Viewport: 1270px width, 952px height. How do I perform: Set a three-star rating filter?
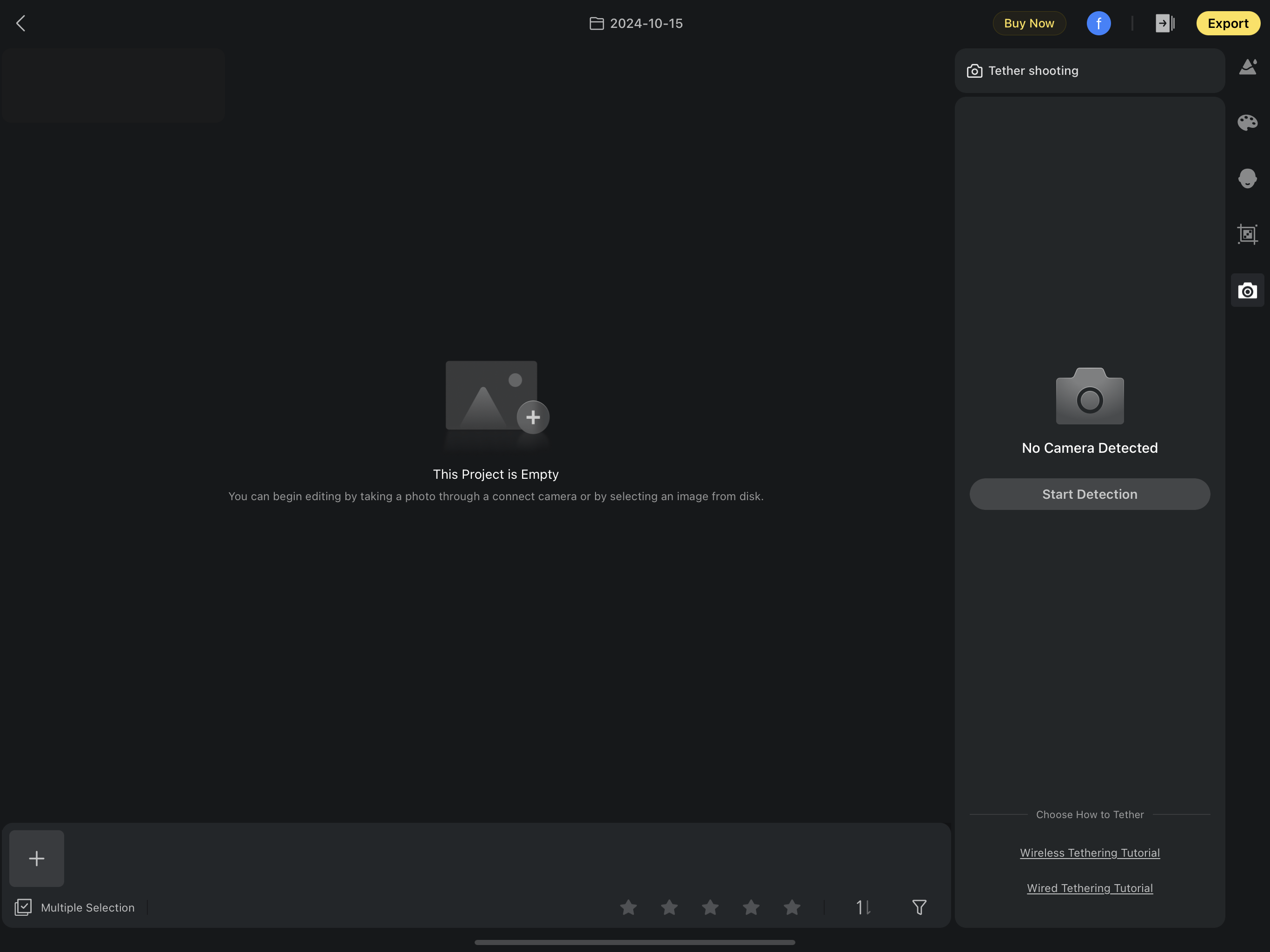pos(710,907)
